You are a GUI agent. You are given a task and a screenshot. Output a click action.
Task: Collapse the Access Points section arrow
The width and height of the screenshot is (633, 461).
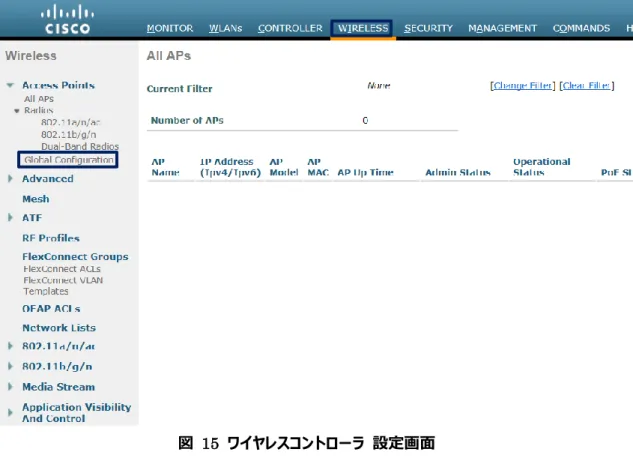coord(10,85)
